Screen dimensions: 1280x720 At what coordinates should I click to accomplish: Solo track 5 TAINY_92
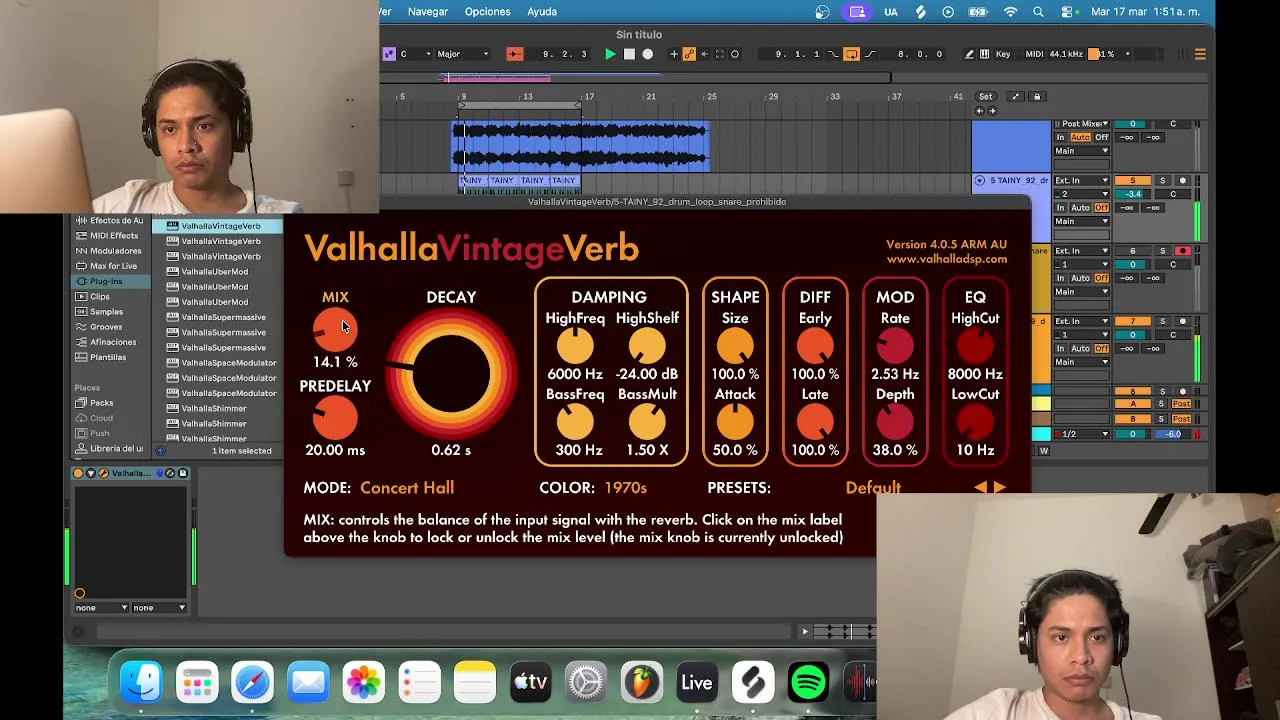click(x=1162, y=181)
